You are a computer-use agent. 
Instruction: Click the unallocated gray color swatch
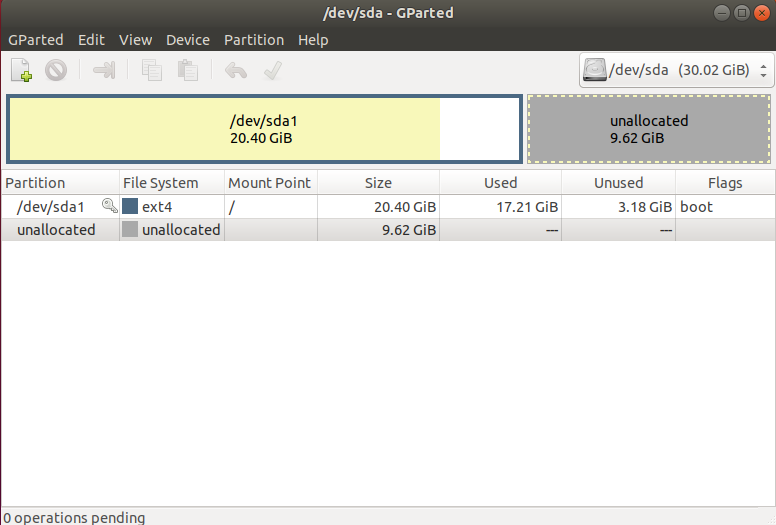pyautogui.click(x=130, y=229)
